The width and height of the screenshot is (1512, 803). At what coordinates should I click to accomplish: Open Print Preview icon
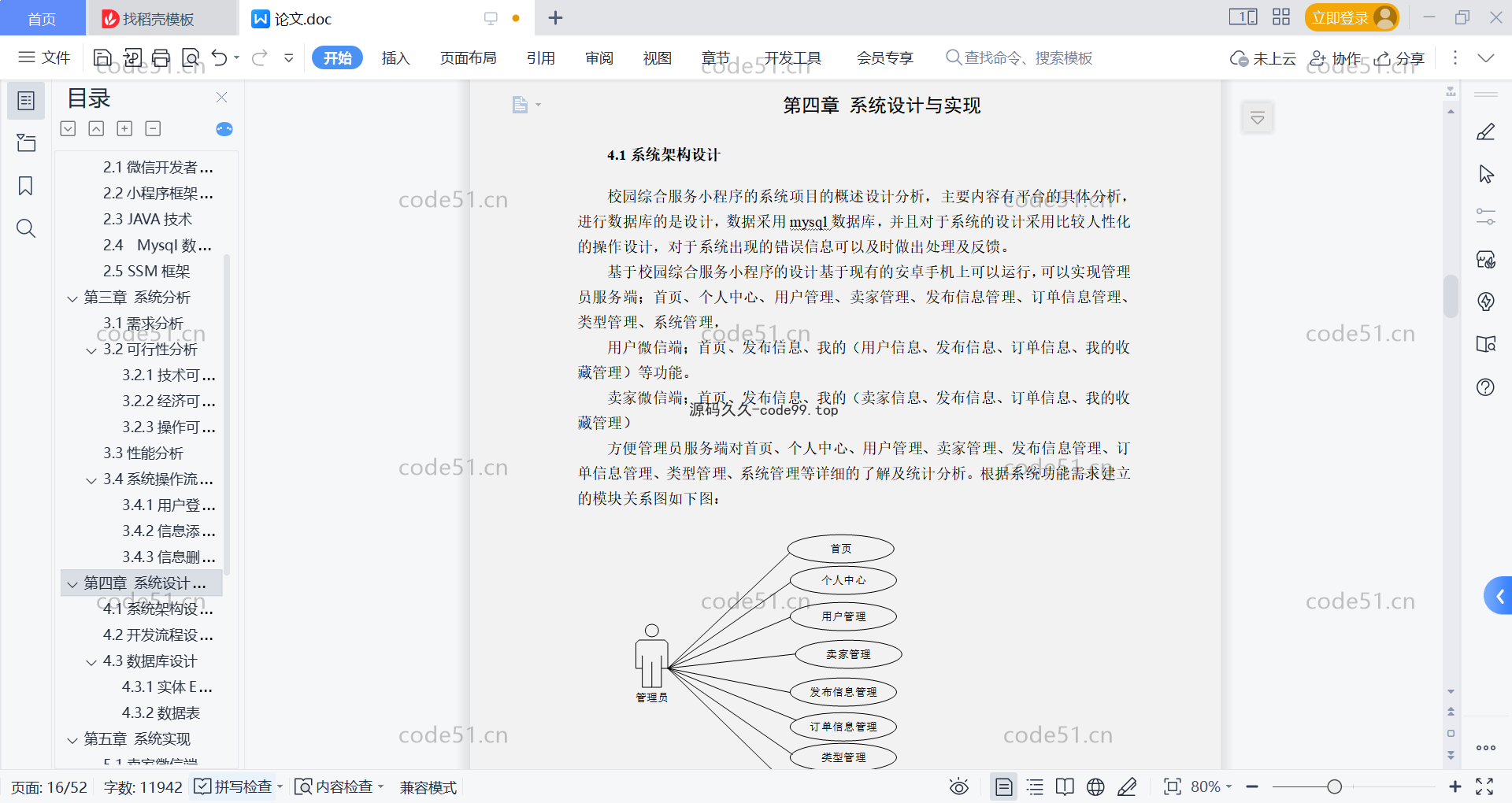pos(191,57)
